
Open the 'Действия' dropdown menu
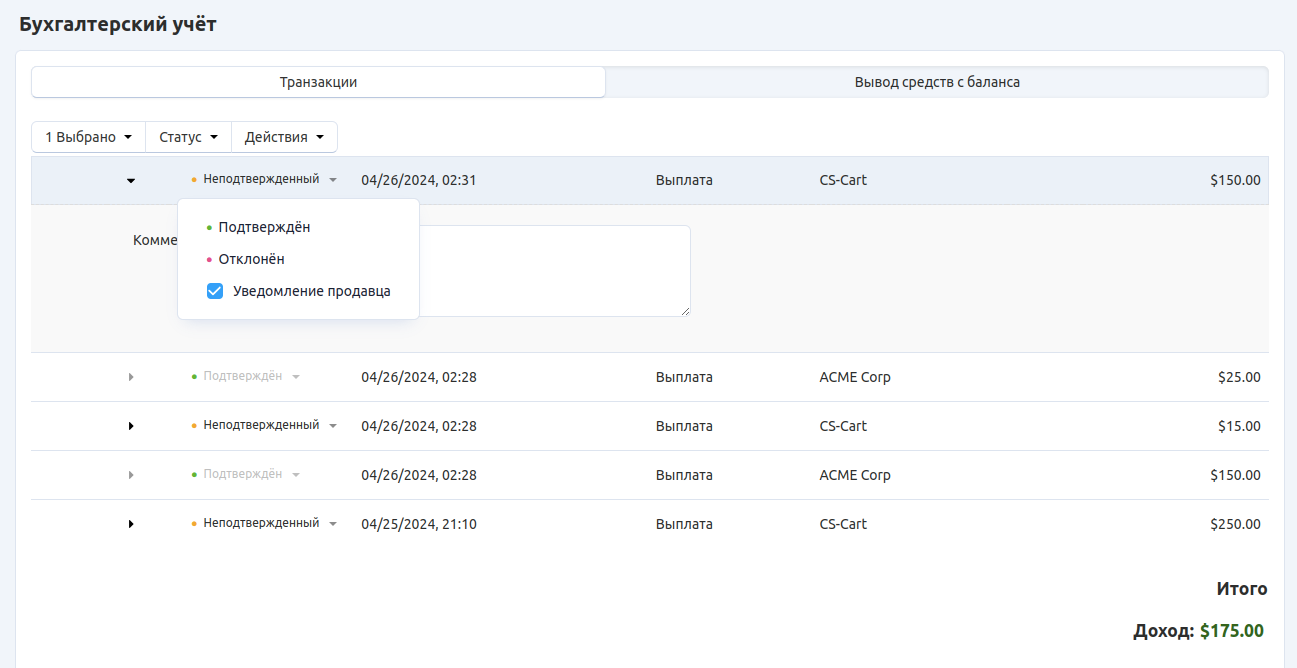284,137
